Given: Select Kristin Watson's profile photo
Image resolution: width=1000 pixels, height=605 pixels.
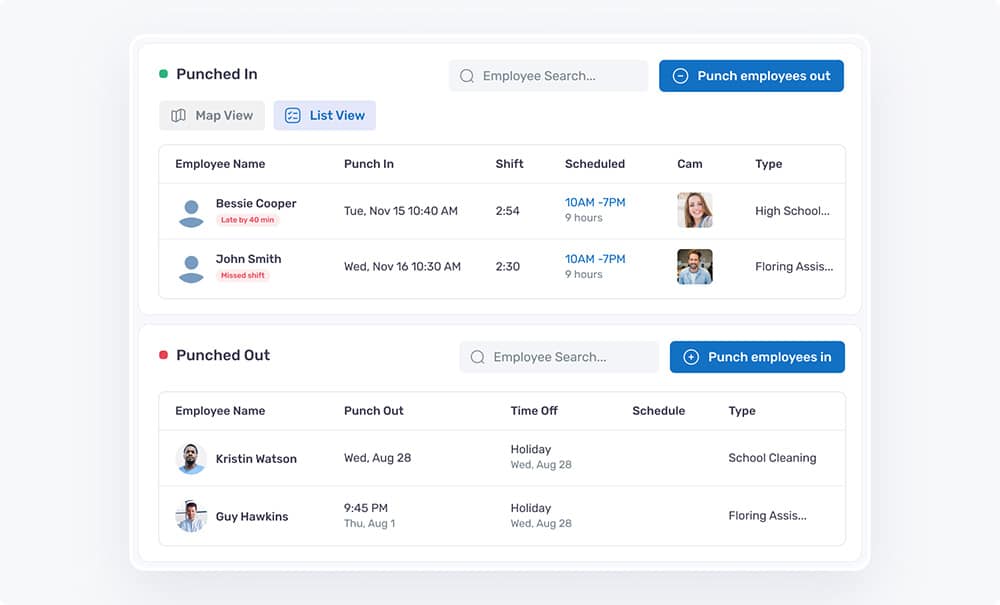Looking at the screenshot, I should pos(191,458).
